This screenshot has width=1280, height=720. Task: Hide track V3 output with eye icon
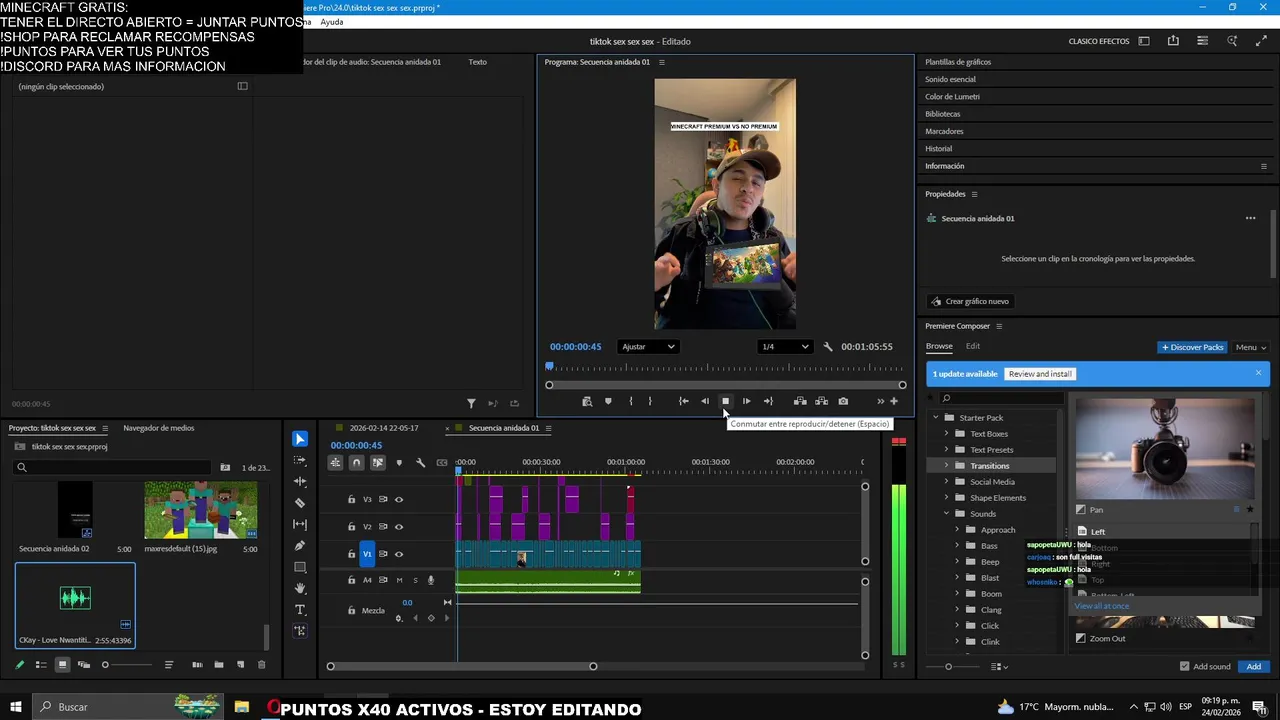399,499
